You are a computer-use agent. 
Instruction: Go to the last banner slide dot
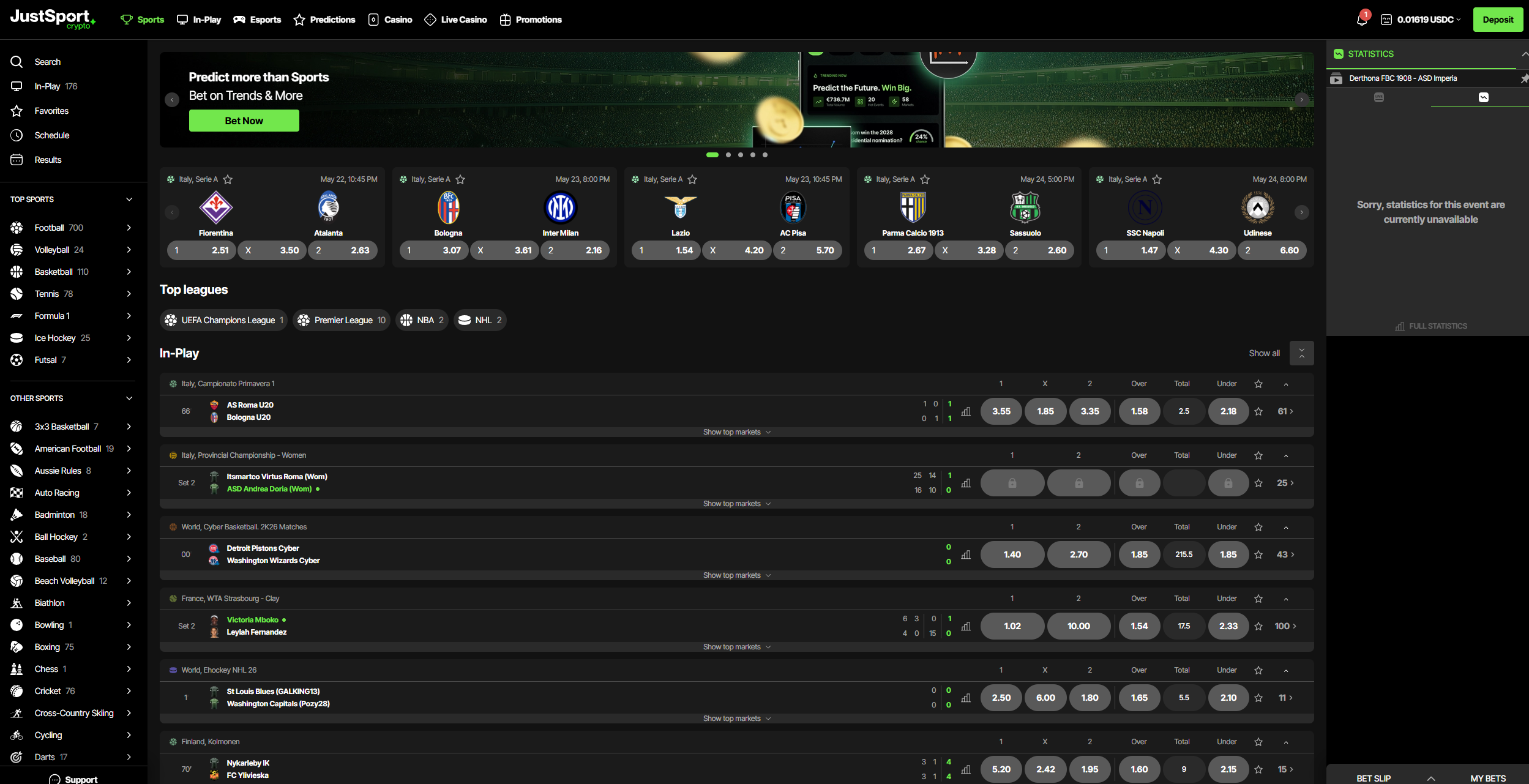point(764,155)
